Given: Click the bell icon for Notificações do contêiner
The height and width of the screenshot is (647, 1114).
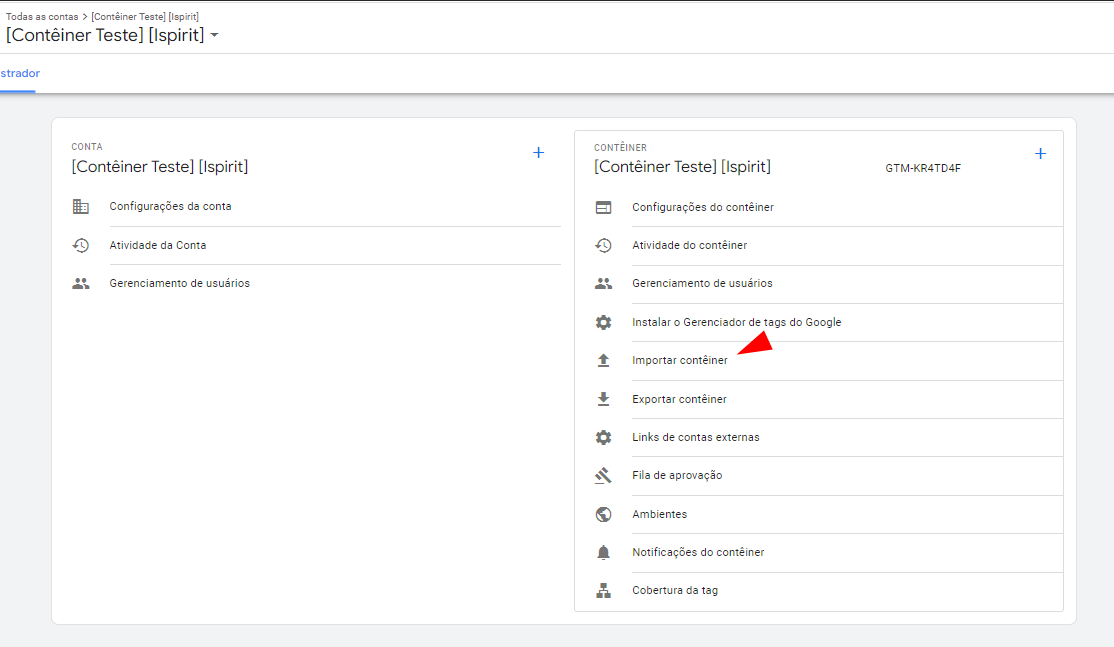Looking at the screenshot, I should (603, 552).
